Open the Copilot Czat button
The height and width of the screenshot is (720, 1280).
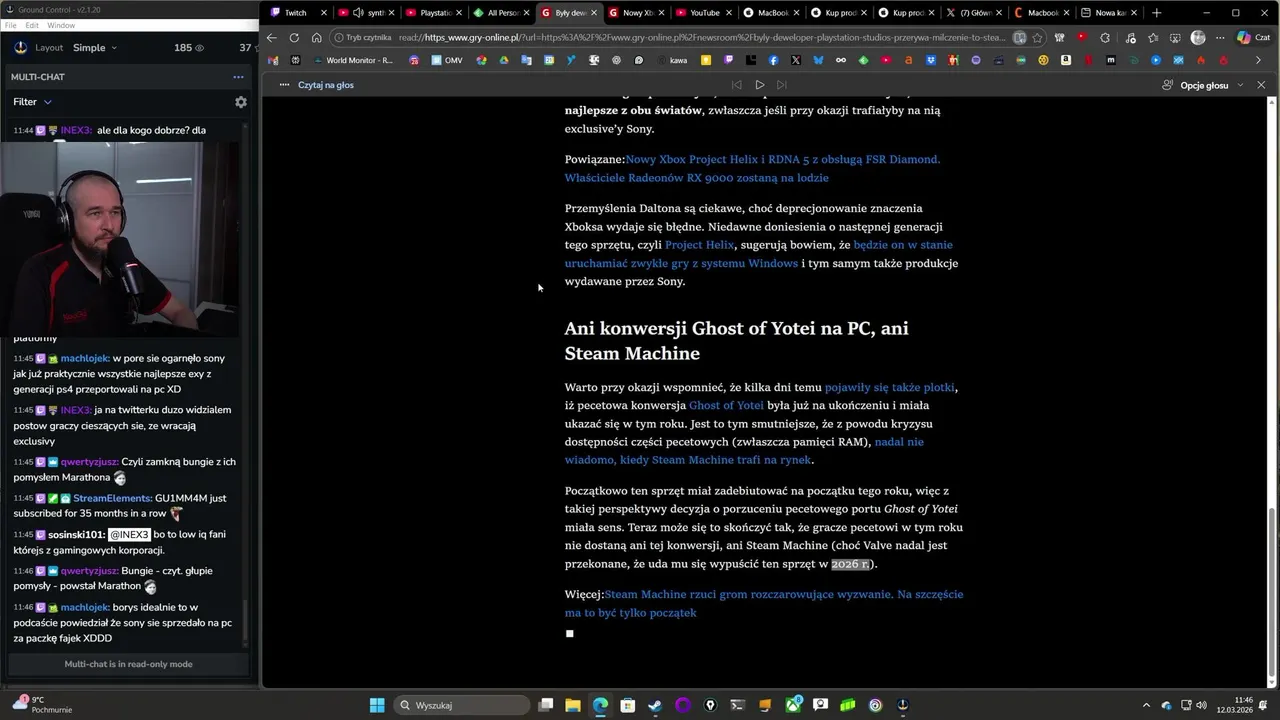[1253, 38]
